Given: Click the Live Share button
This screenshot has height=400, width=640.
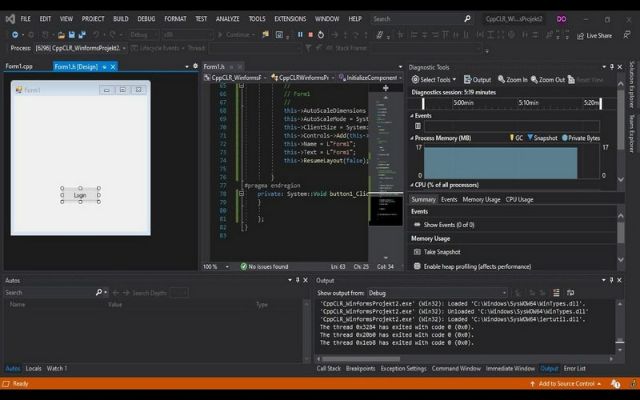Looking at the screenshot, I should (x=594, y=36).
